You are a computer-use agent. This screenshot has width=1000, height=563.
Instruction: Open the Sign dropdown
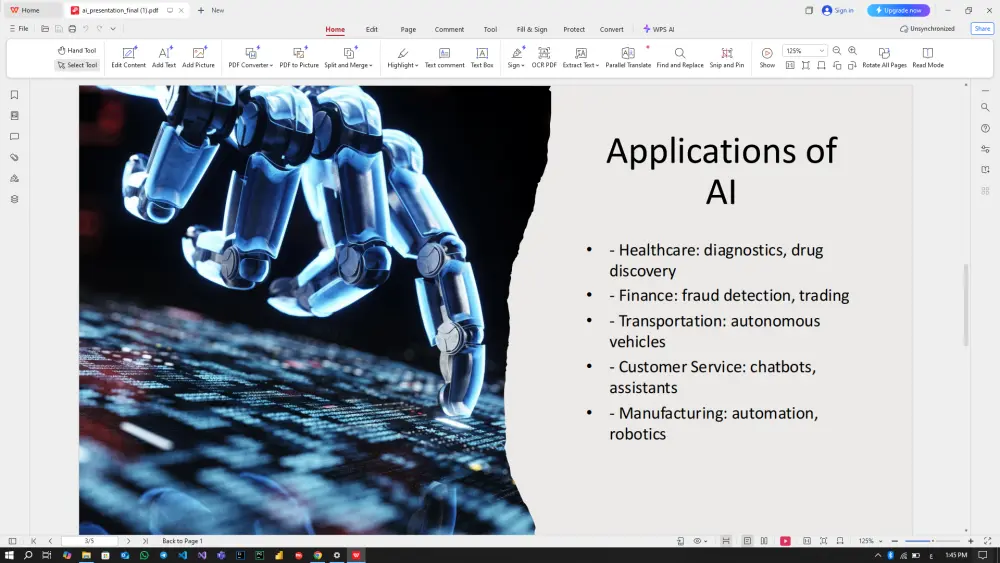516,57
